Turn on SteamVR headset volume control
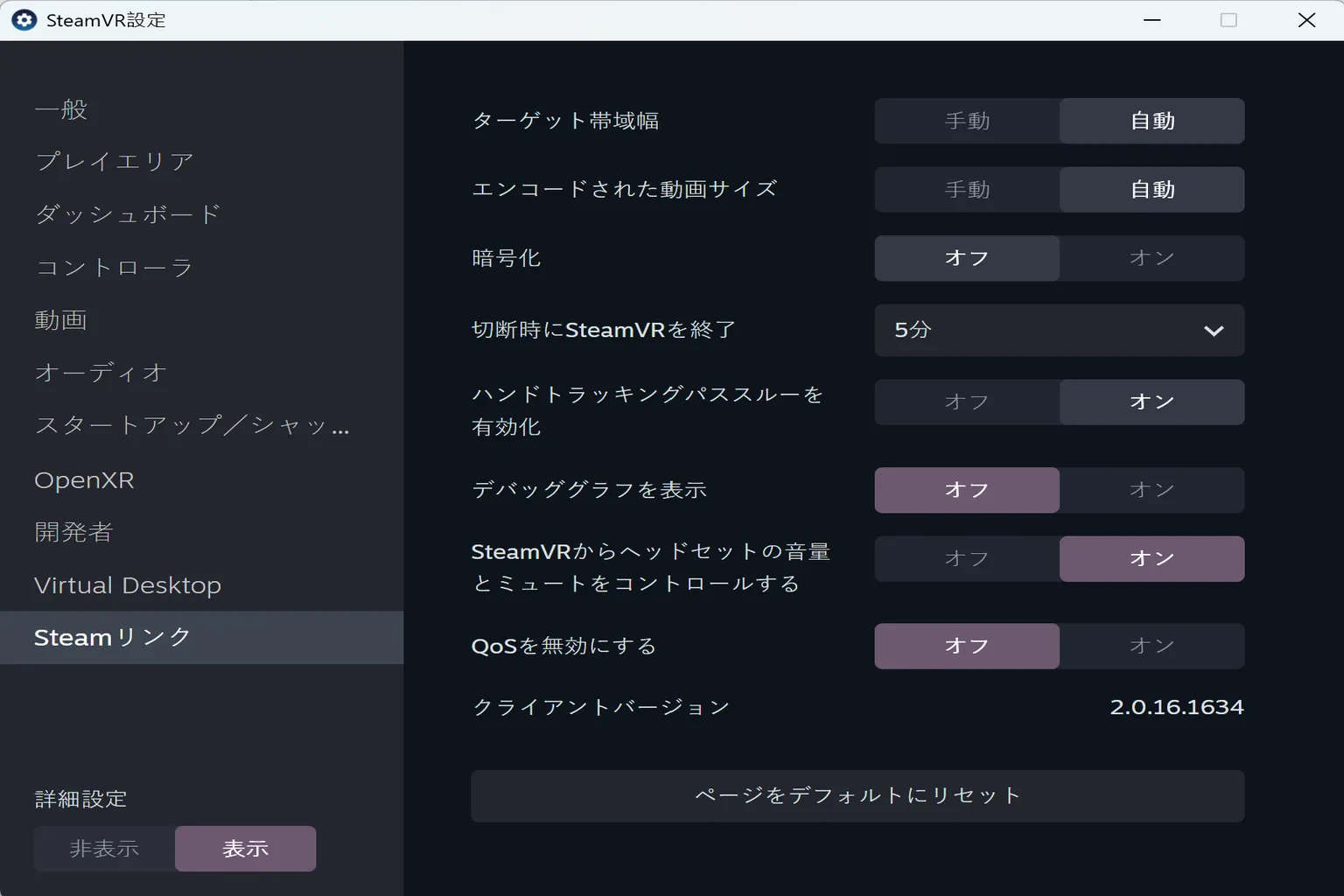The height and width of the screenshot is (896, 1344). [x=1152, y=559]
